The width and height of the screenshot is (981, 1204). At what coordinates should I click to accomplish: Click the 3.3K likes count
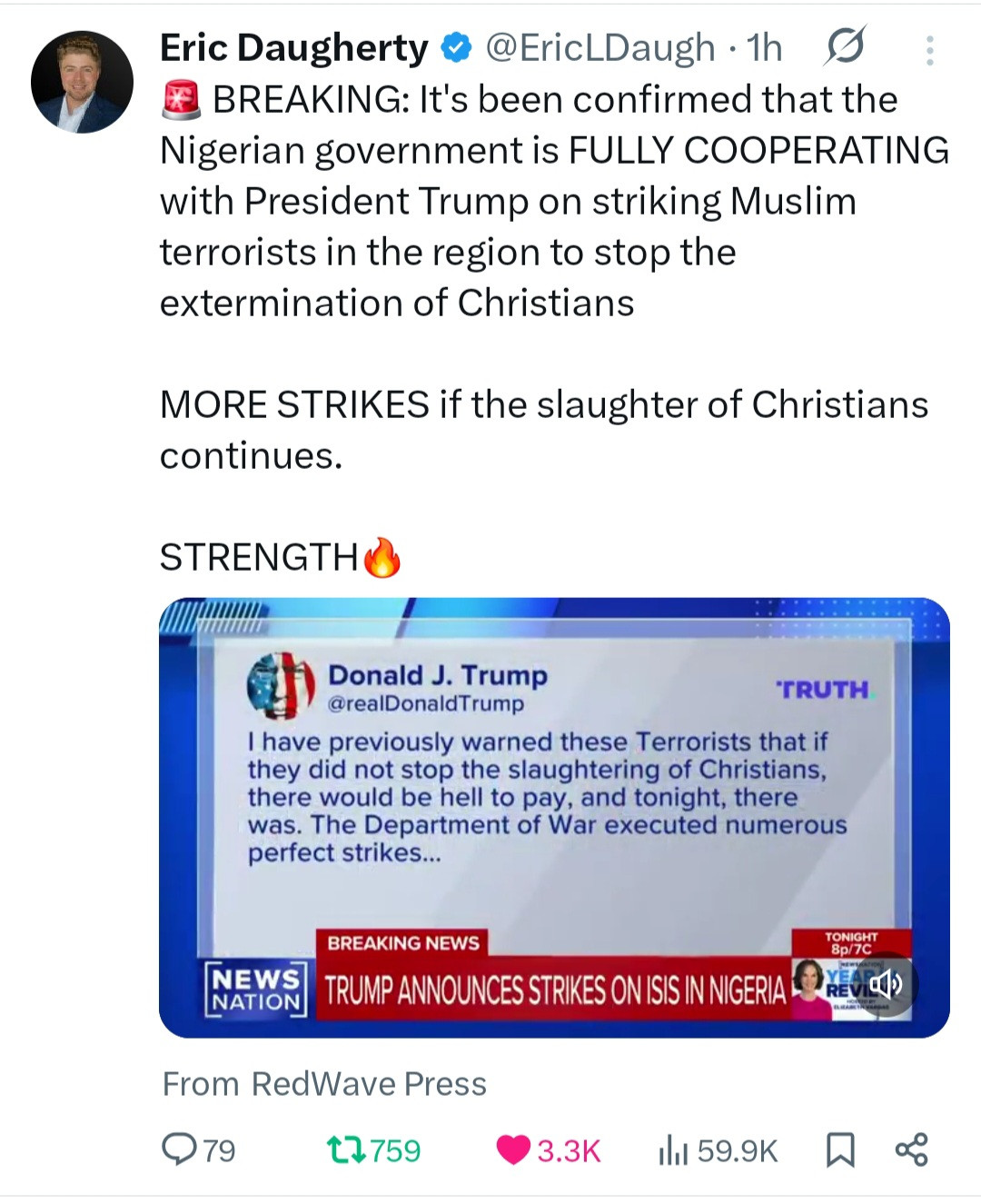pyautogui.click(x=569, y=1150)
